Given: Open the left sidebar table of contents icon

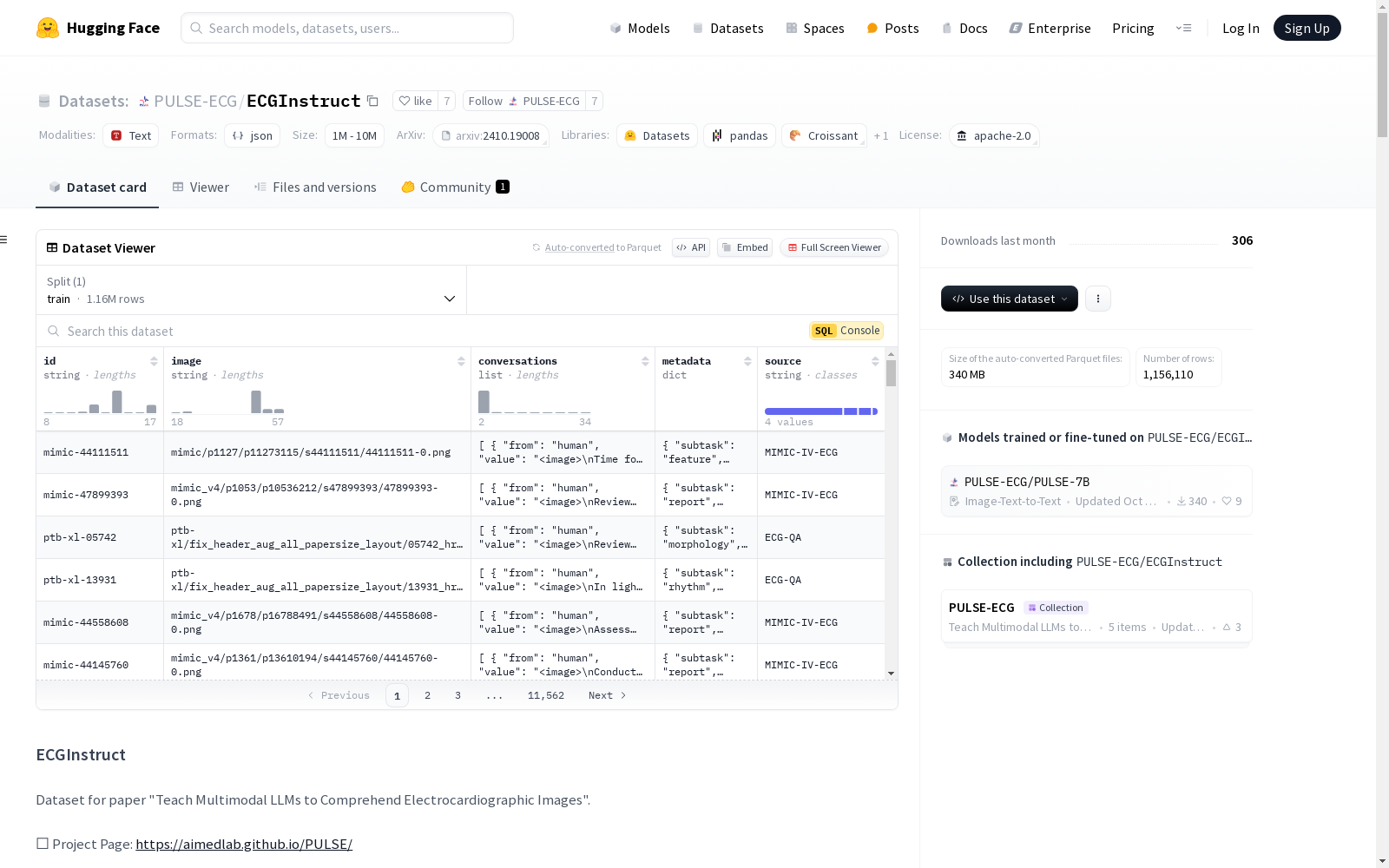Looking at the screenshot, I should (4, 240).
